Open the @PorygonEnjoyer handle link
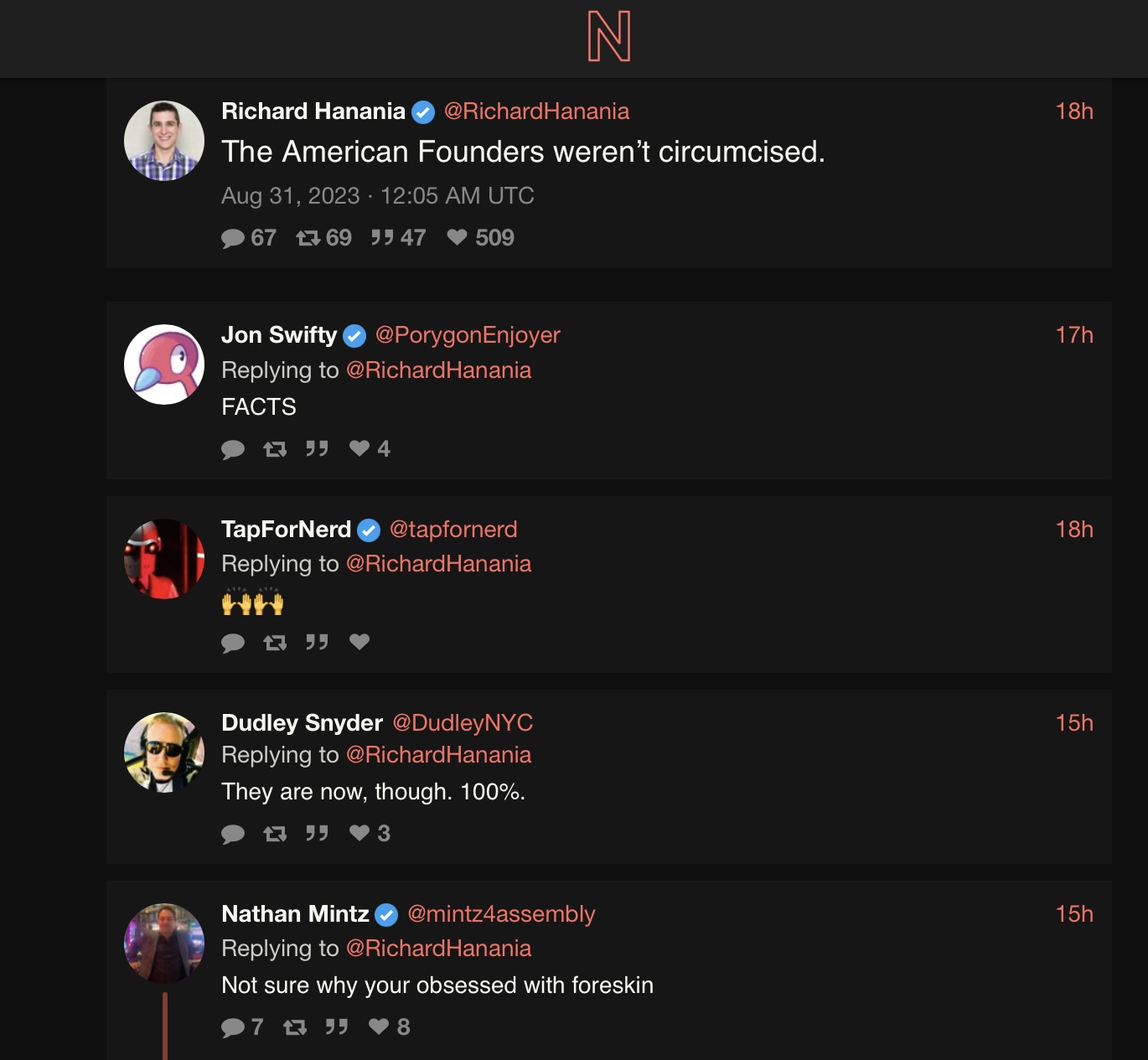This screenshot has height=1060, width=1148. (x=468, y=335)
